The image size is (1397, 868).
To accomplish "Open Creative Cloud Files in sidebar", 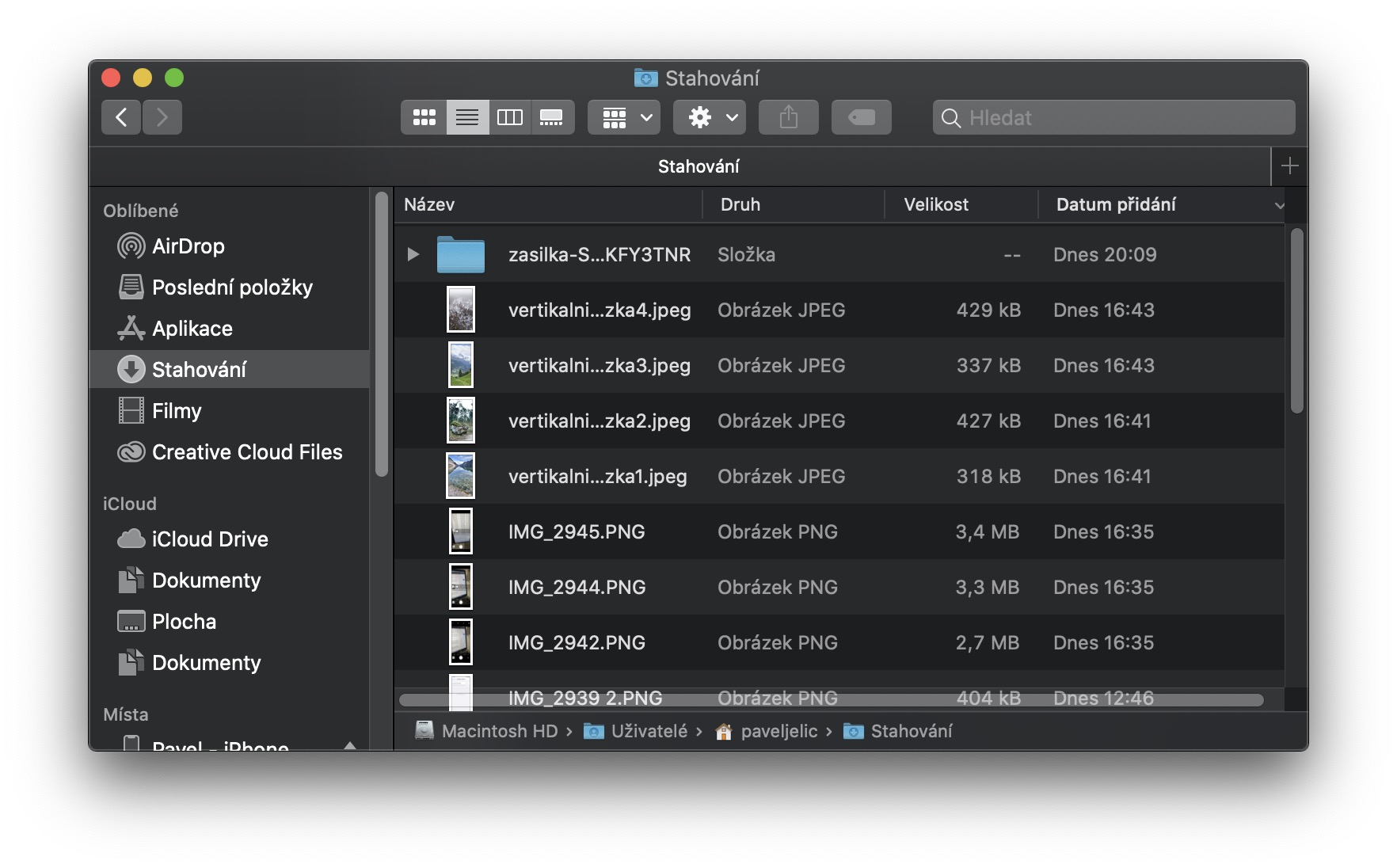I will 246,452.
